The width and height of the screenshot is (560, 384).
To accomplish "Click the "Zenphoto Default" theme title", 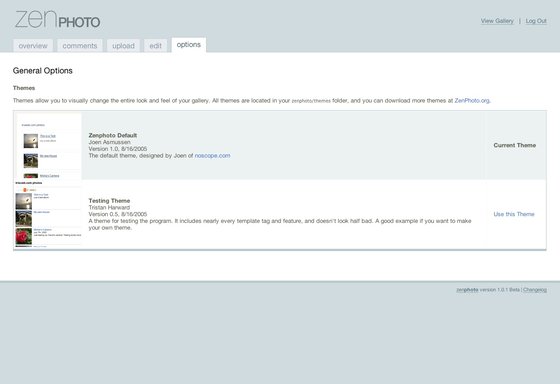I will pos(113,135).
